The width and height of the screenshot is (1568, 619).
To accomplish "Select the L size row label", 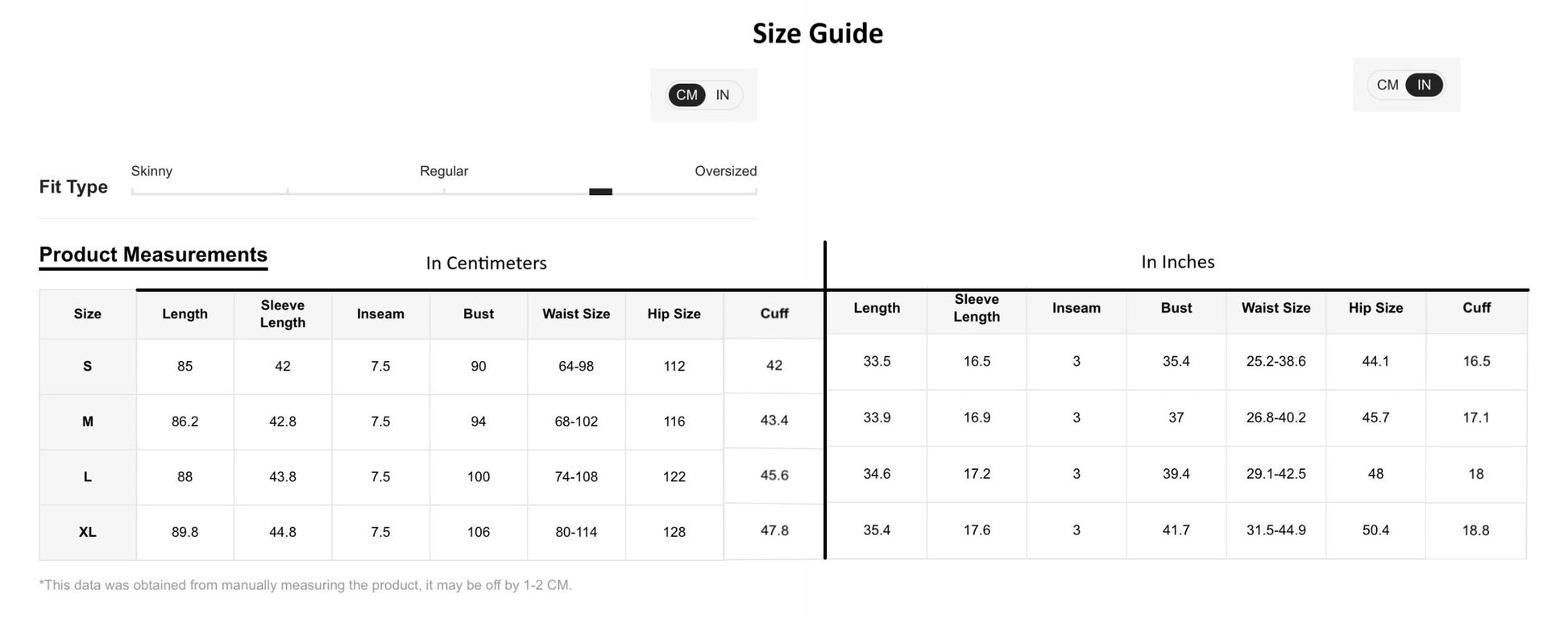I will click(87, 477).
